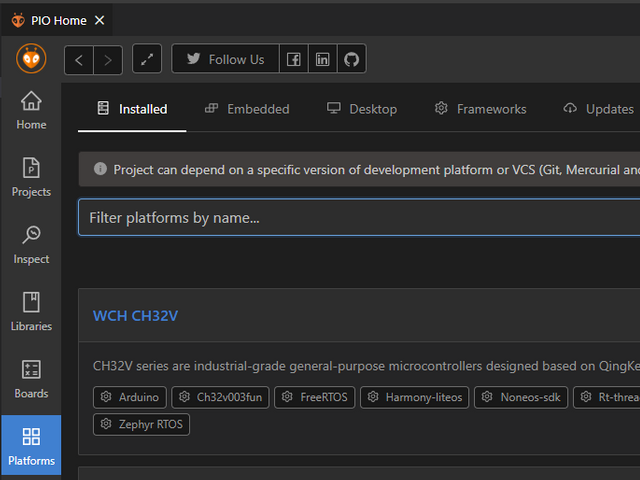The height and width of the screenshot is (480, 640).
Task: Switch to the Updates tab
Action: coord(599,109)
